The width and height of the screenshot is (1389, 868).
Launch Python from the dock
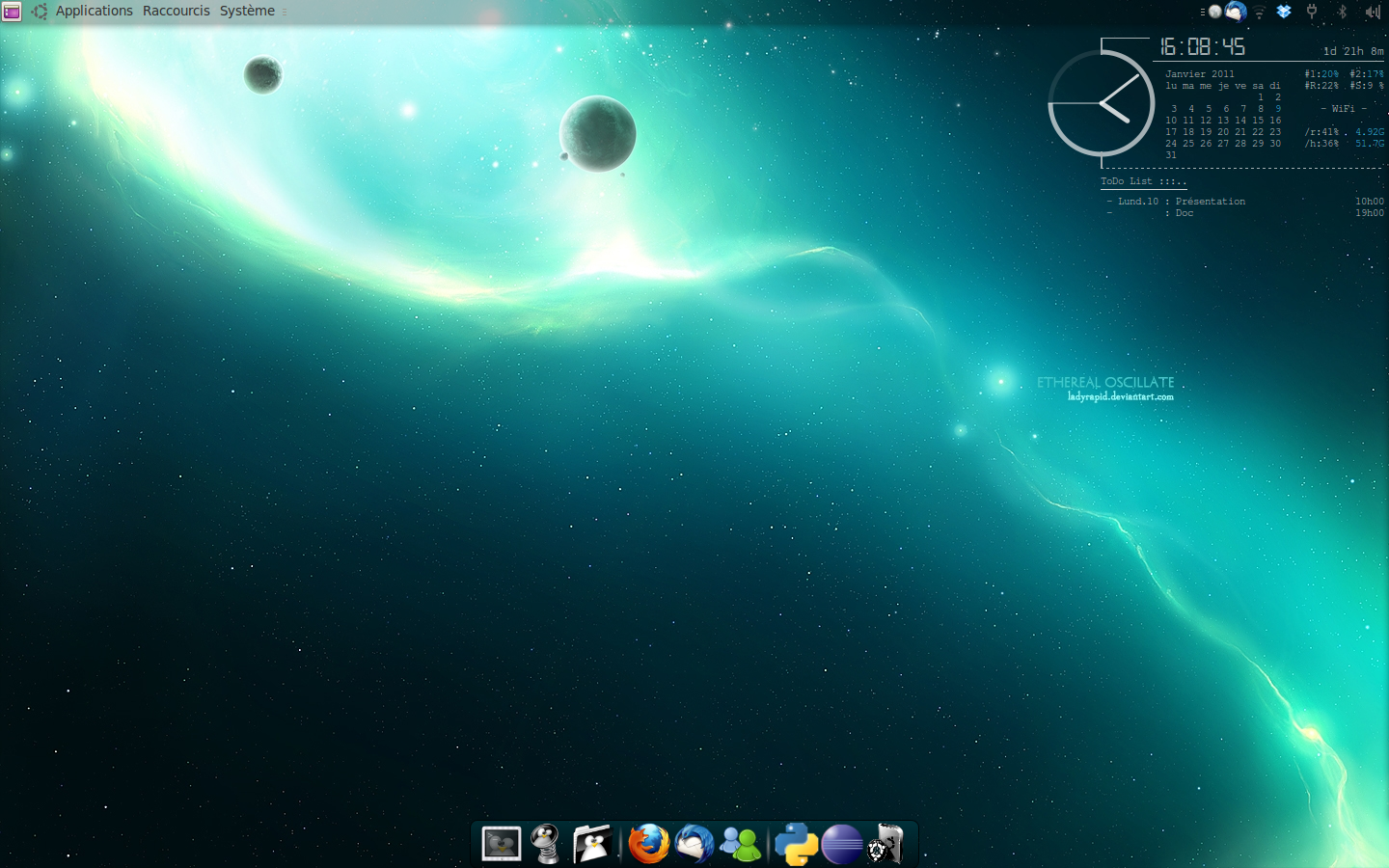pos(797,844)
